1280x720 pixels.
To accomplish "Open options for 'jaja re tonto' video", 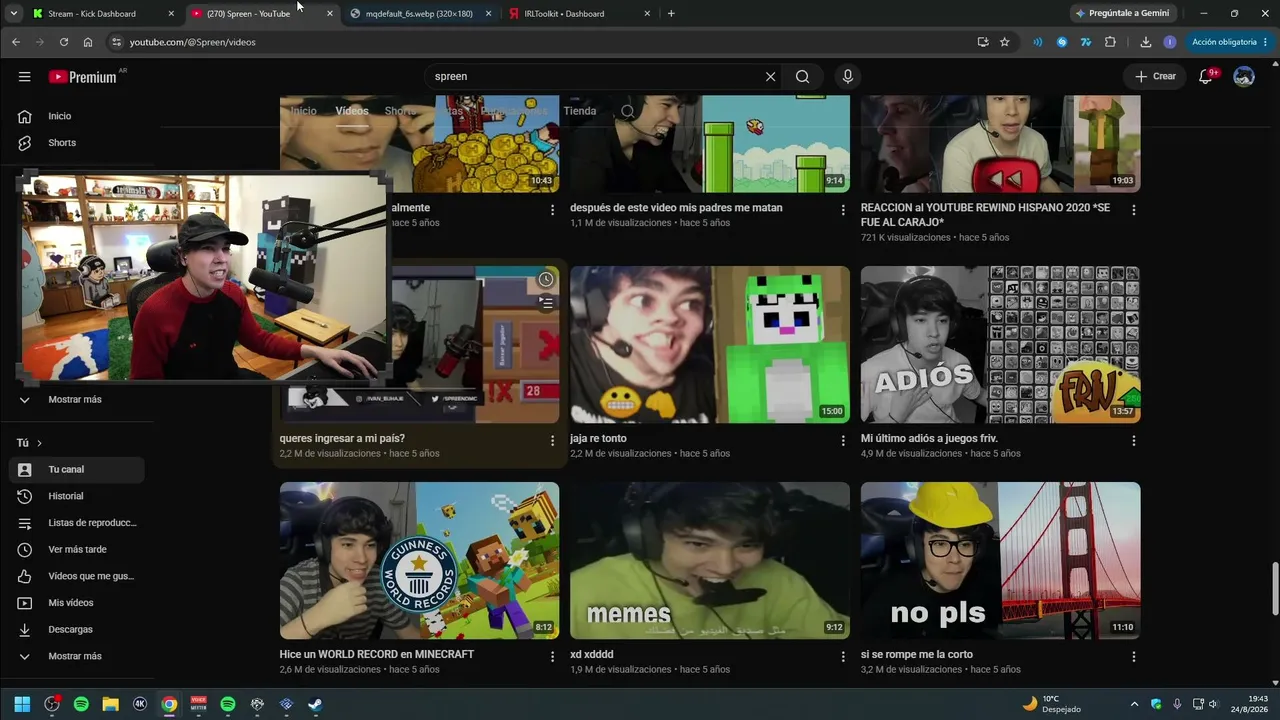I will pos(843,440).
